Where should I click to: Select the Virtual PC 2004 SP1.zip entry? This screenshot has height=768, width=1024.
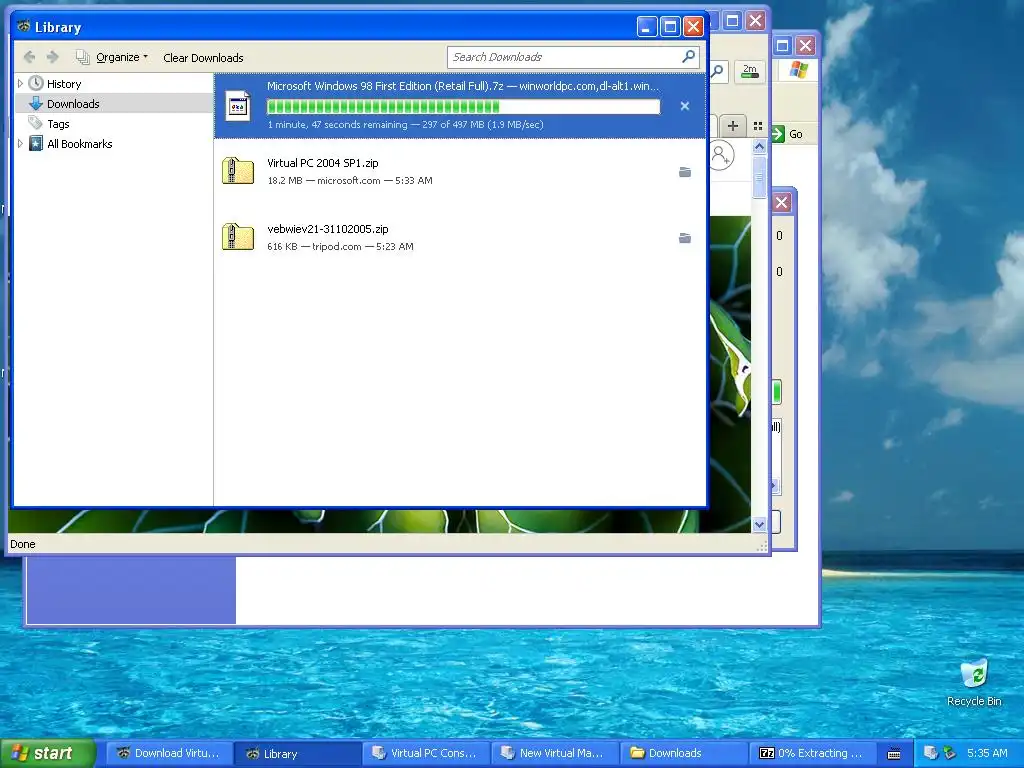(460, 171)
